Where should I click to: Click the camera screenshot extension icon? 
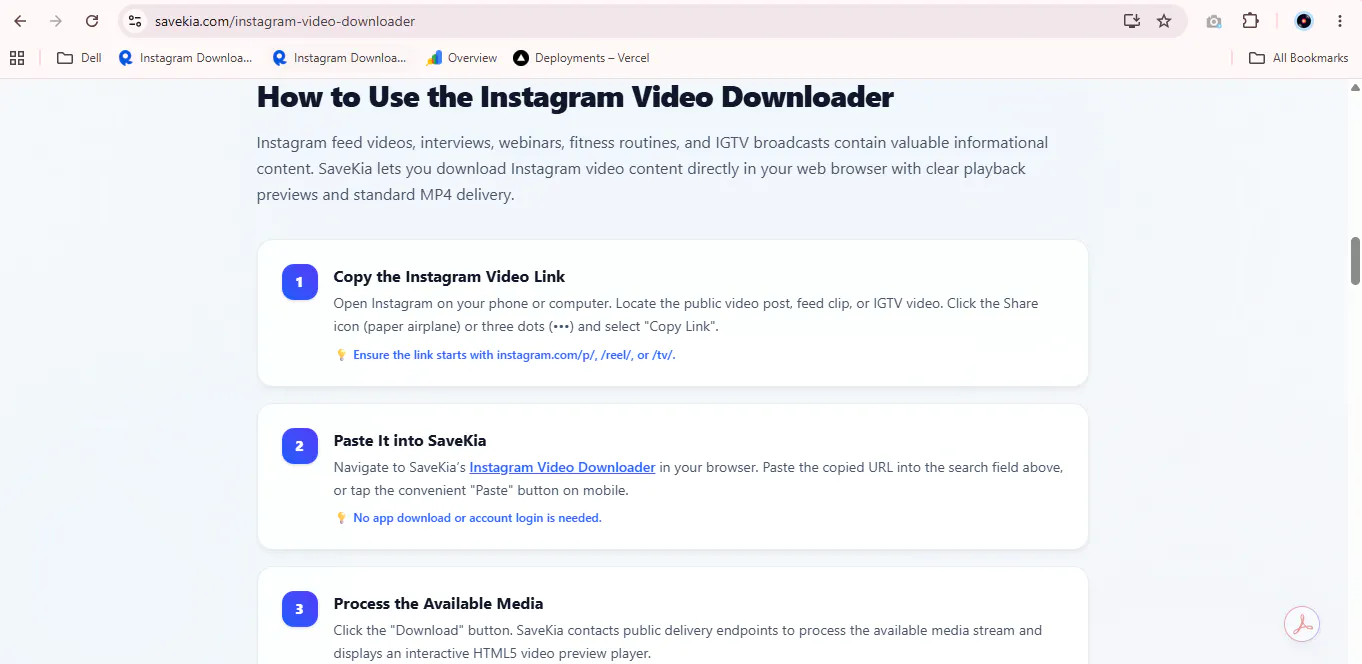point(1214,21)
